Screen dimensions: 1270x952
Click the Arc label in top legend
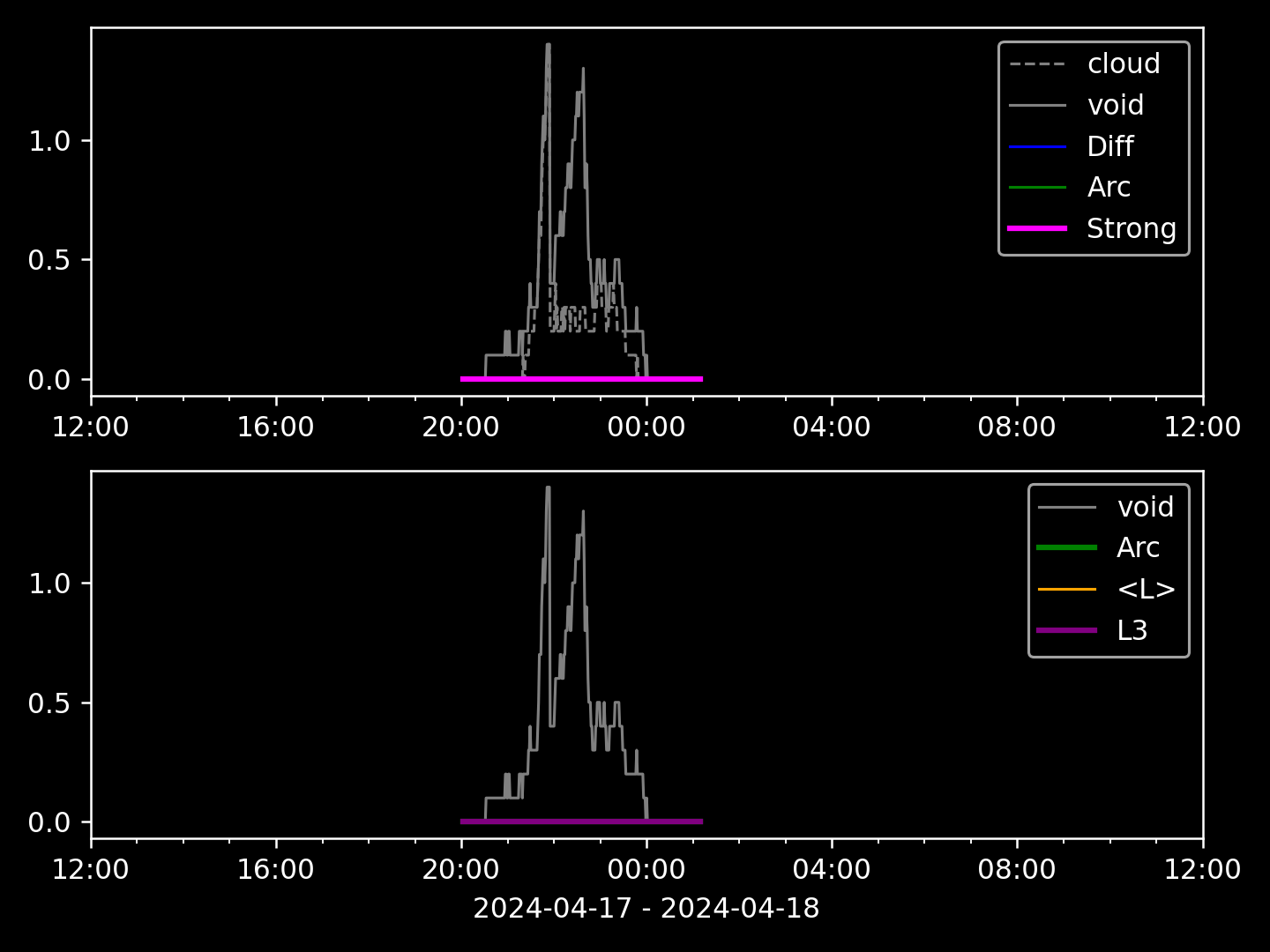point(1108,188)
